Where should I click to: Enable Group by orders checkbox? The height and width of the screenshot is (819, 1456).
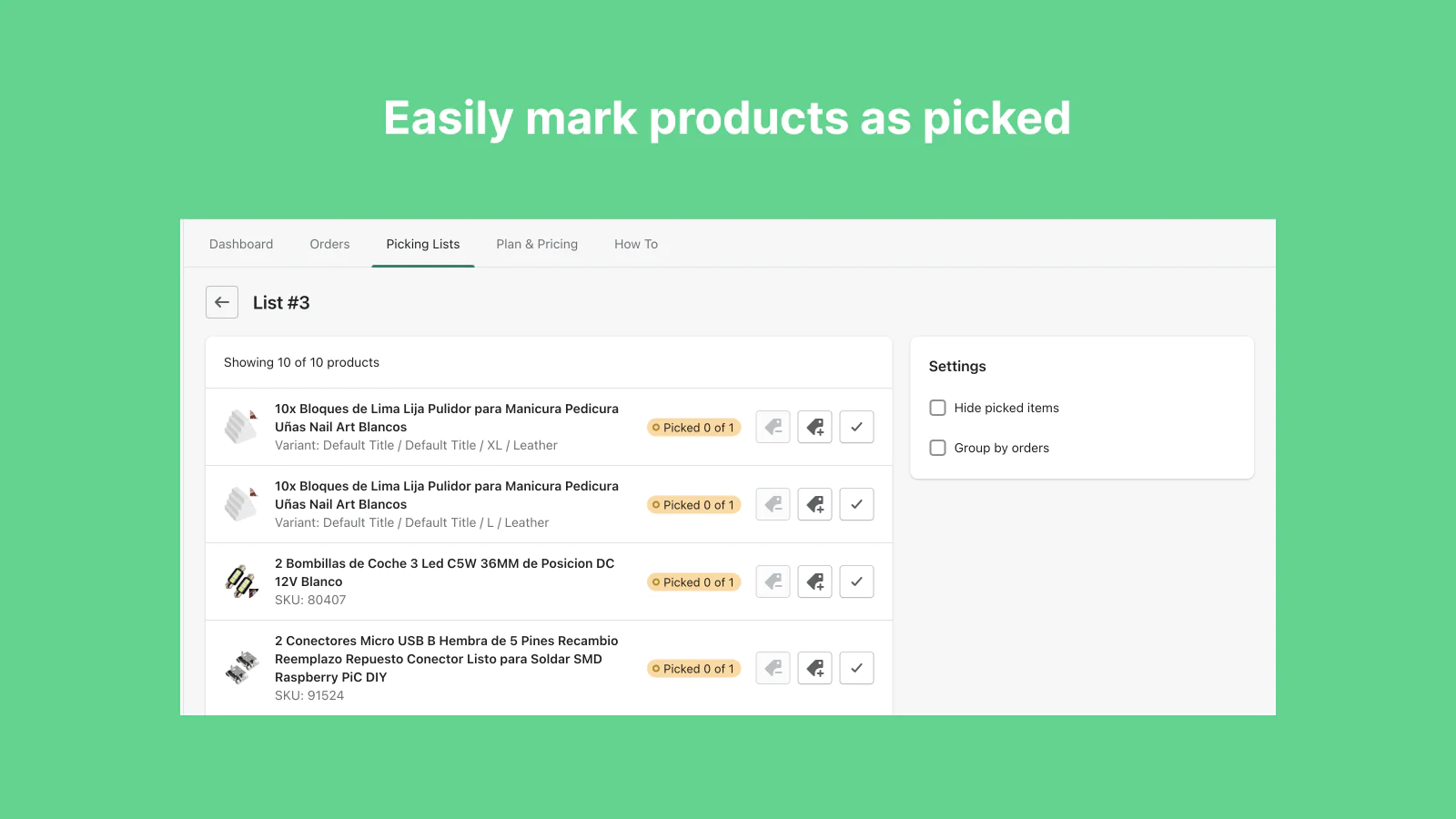tap(937, 448)
